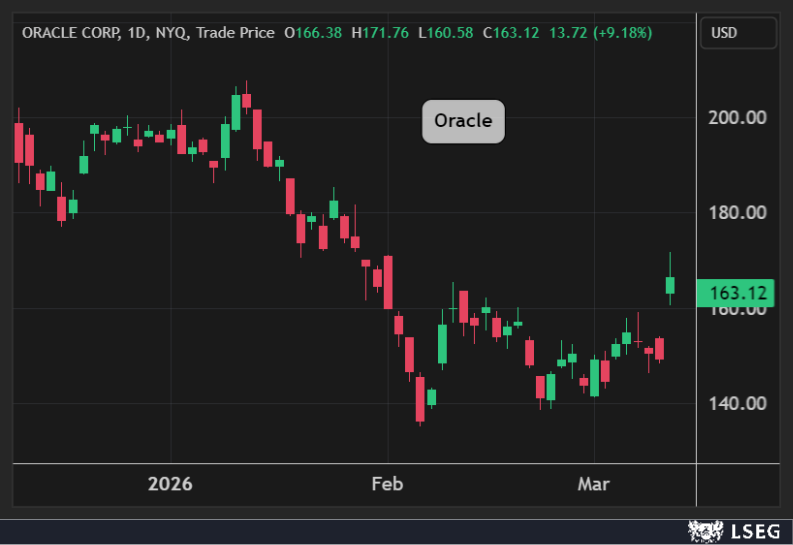Image resolution: width=793 pixels, height=545 pixels.
Task: Click the 160.00 price axis label
Action: click(x=737, y=310)
